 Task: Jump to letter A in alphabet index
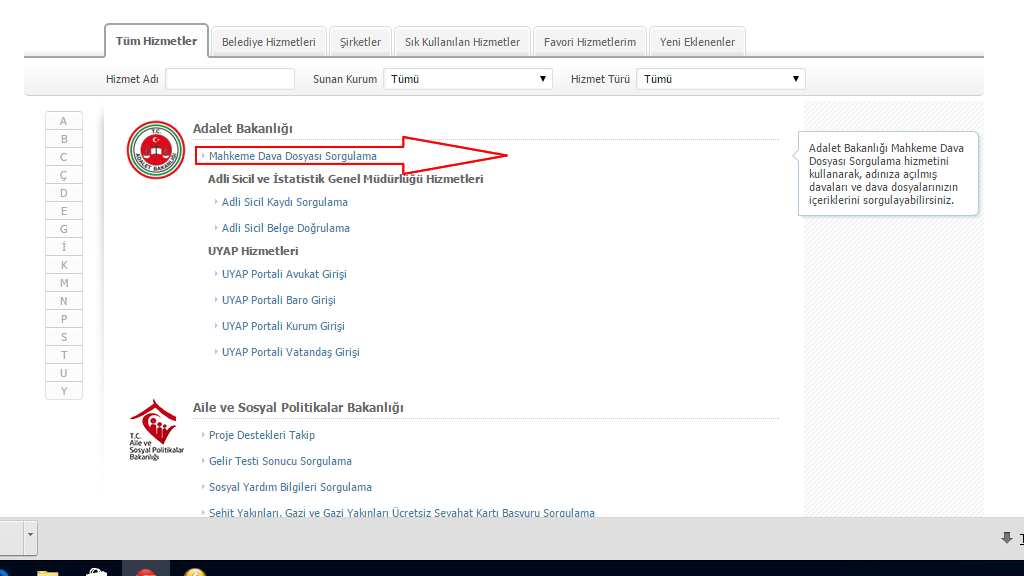pos(63,121)
